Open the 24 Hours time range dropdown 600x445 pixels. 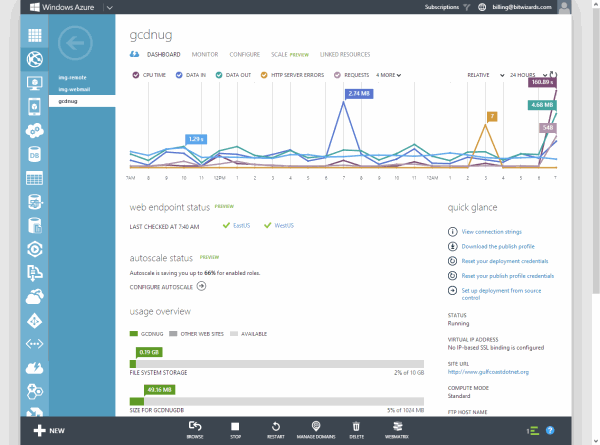click(x=528, y=75)
